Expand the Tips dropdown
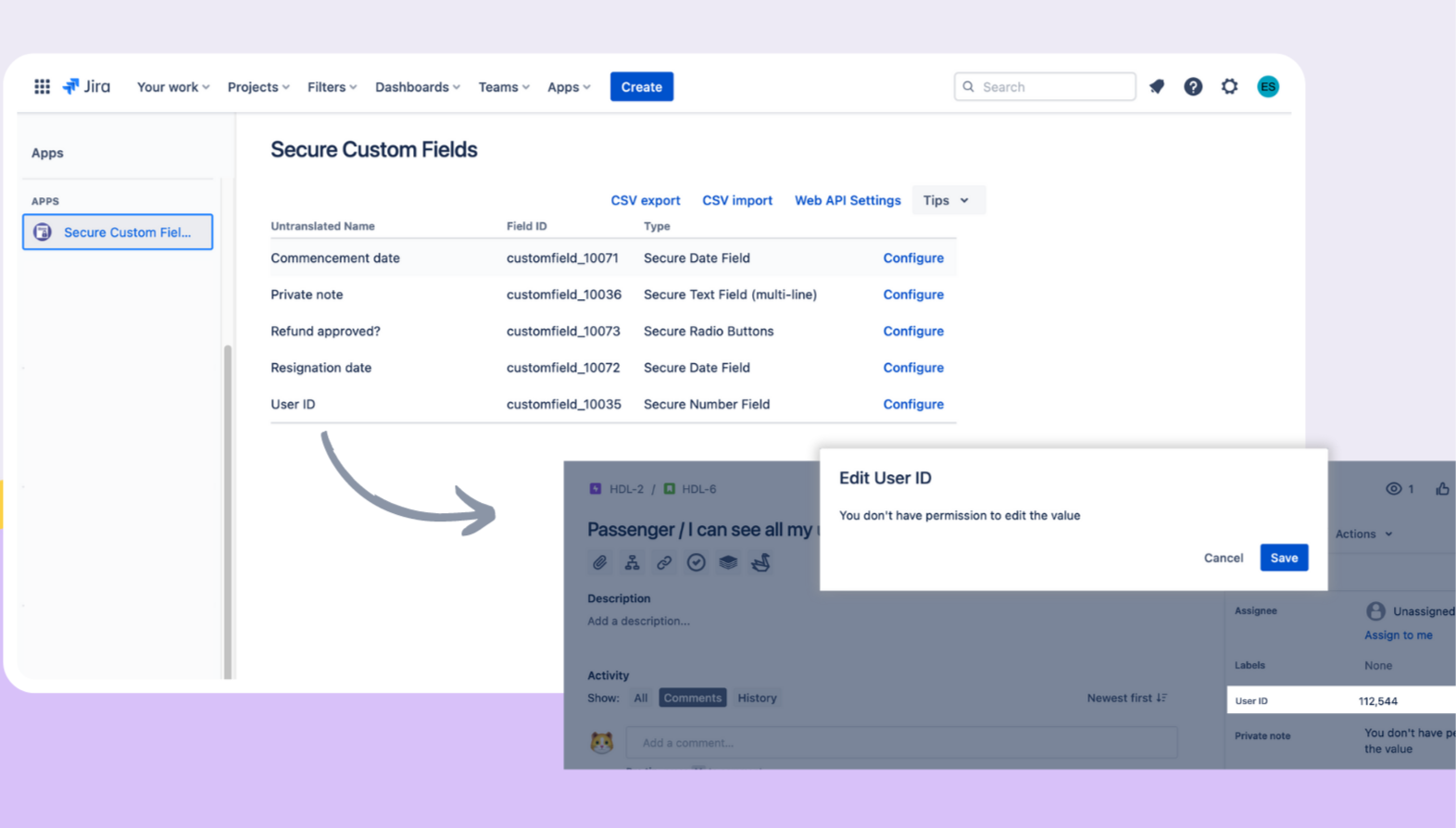This screenshot has height=828, width=1456. pyautogui.click(x=947, y=200)
